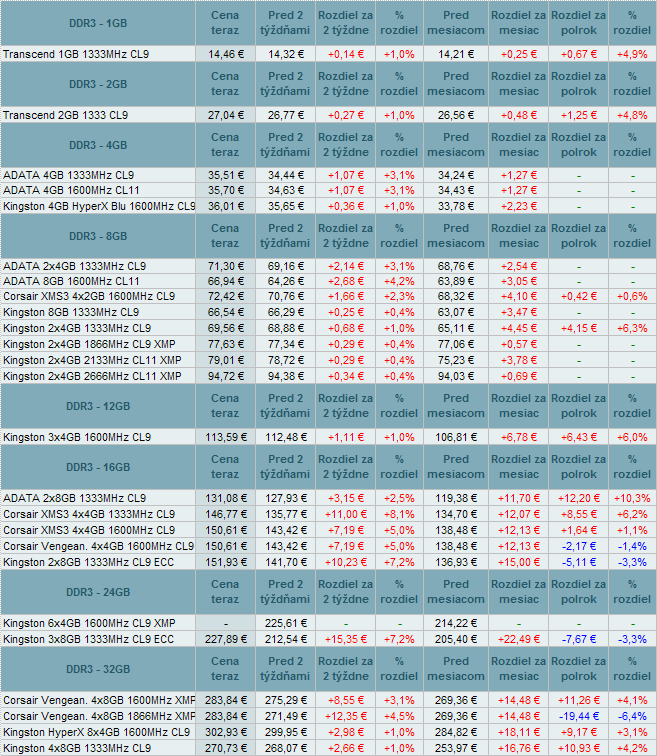Screen dimensions: 657x756
Task: Click Corsair Vengean. 4x4GB 1600MHz CL9 row
Action: tap(98, 546)
